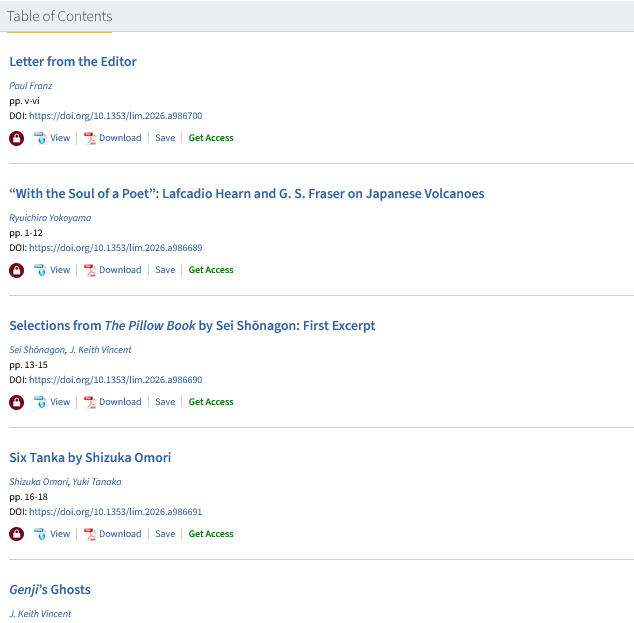Get Access for Six Tanka
The width and height of the screenshot is (634, 623).
click(x=211, y=534)
